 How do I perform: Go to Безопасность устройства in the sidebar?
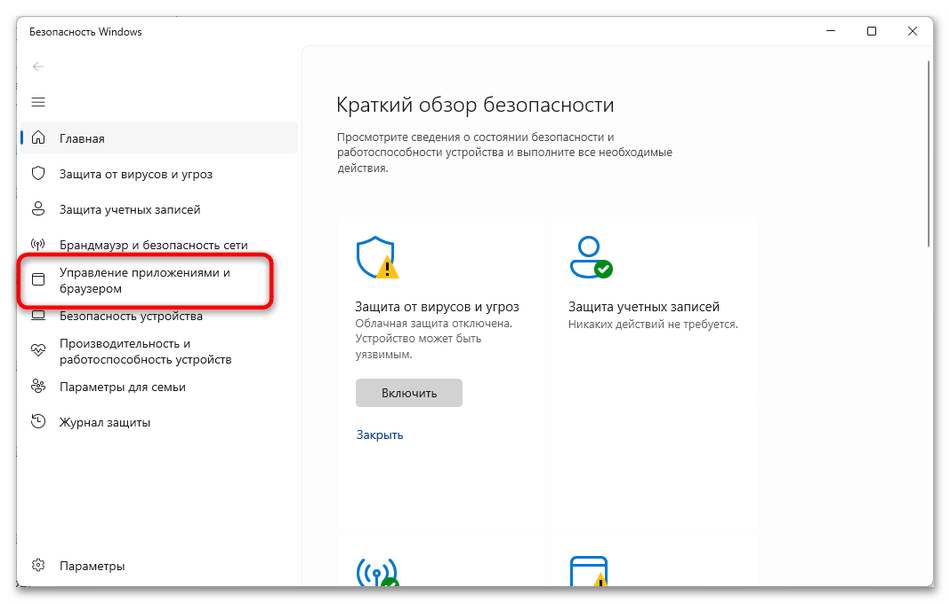pos(131,316)
